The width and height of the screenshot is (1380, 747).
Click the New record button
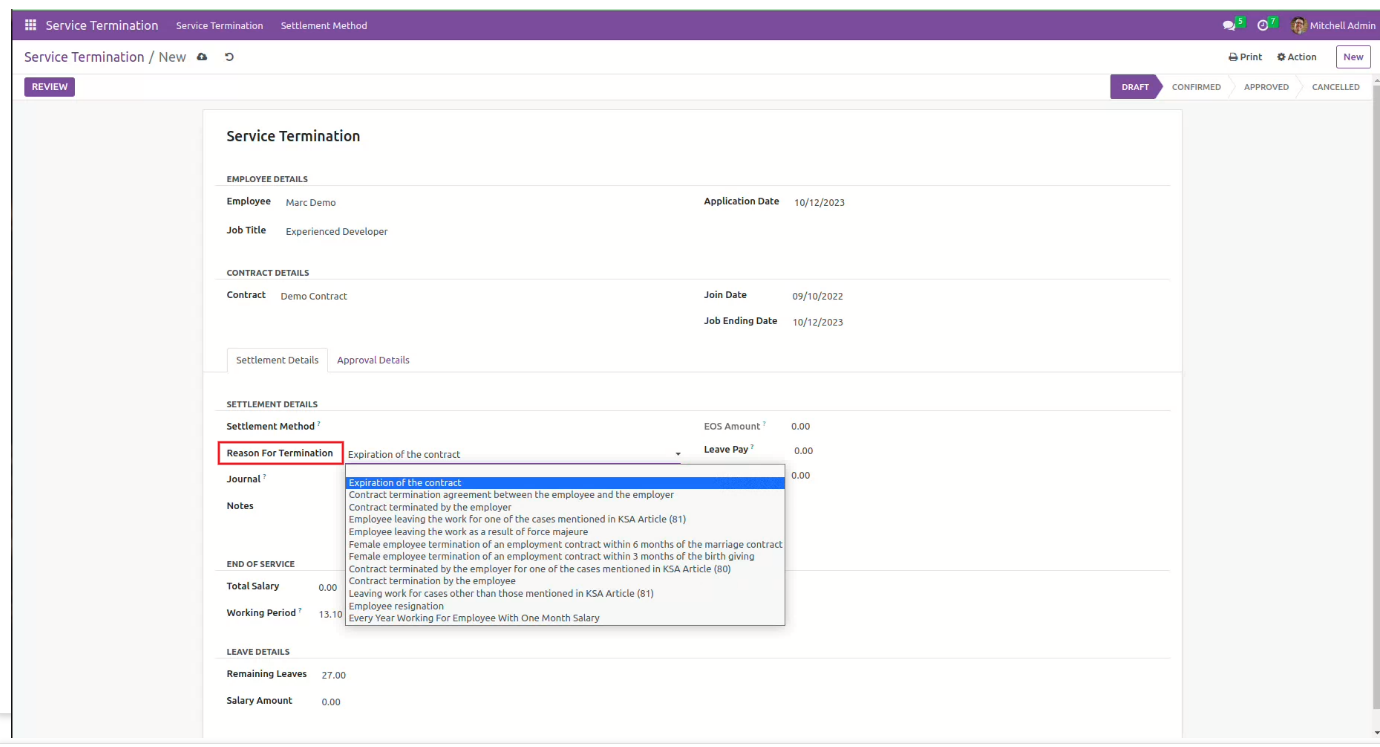pyautogui.click(x=1353, y=57)
